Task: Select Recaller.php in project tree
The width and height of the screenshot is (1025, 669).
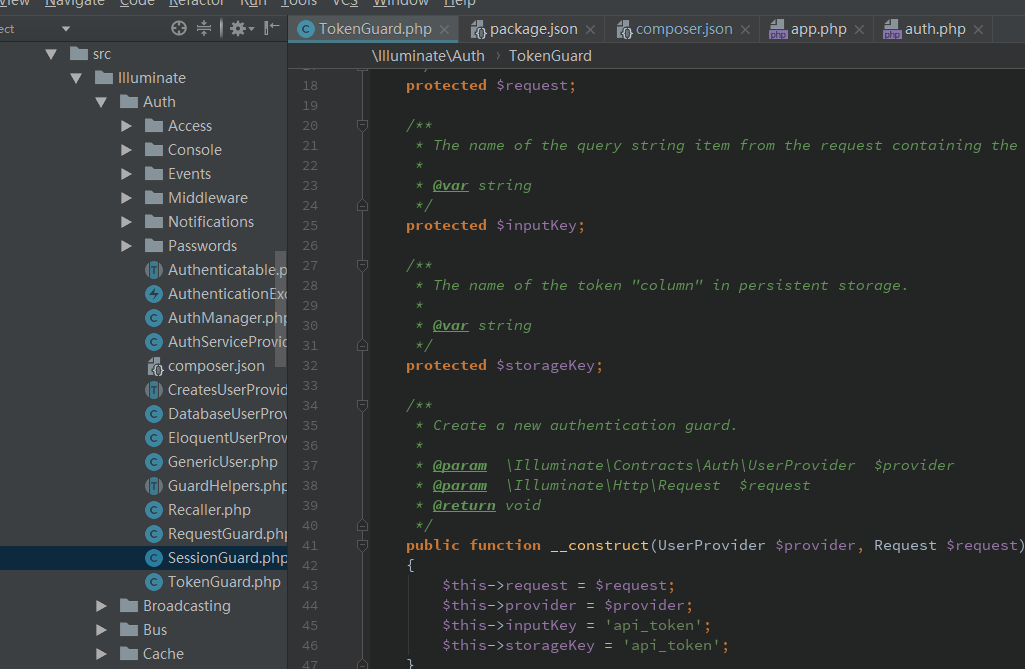Action: click(198, 510)
